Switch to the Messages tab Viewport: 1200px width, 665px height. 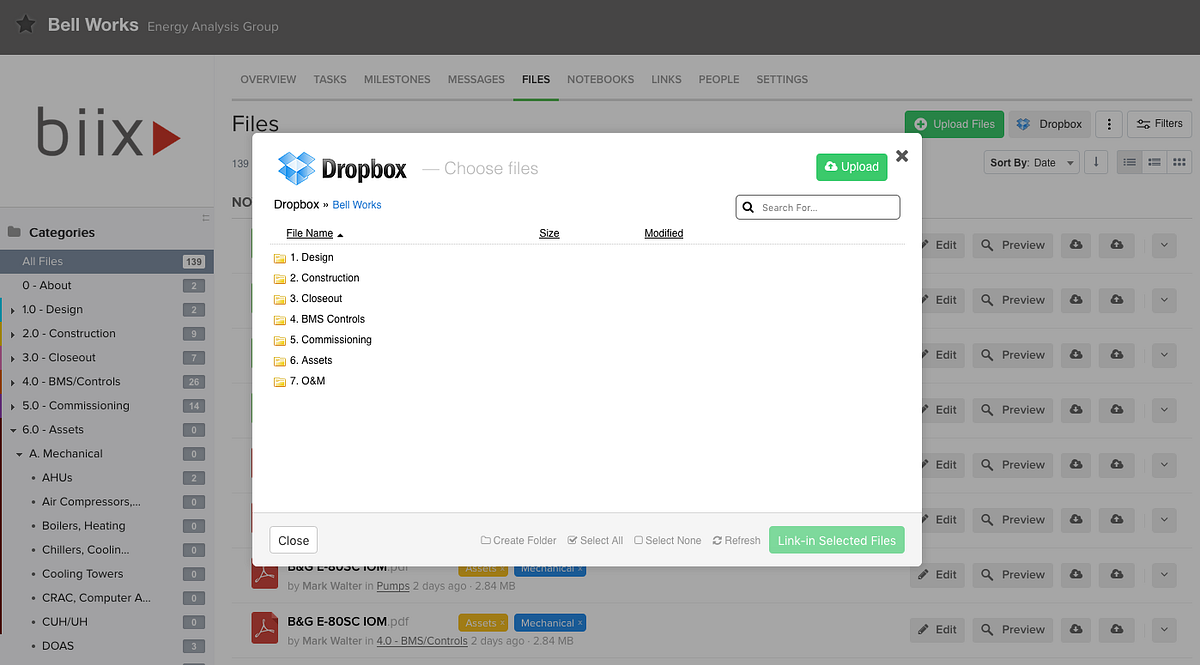(x=476, y=79)
